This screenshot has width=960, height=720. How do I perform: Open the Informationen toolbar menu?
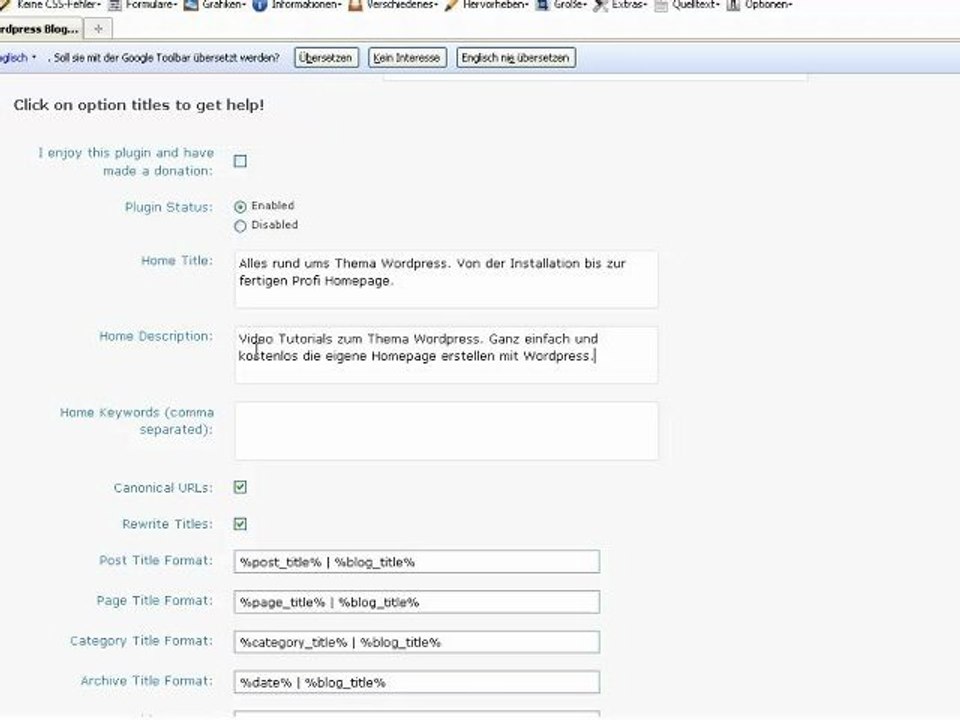(298, 5)
